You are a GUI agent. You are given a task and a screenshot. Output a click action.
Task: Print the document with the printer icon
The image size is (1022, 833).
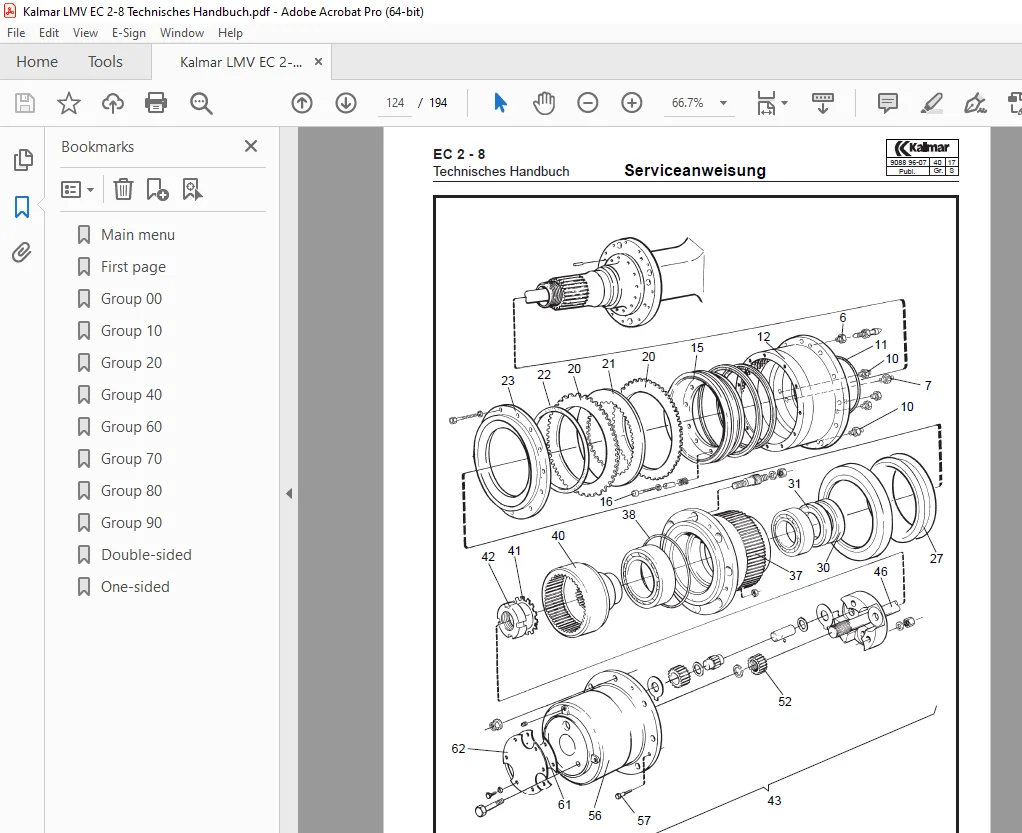[156, 103]
